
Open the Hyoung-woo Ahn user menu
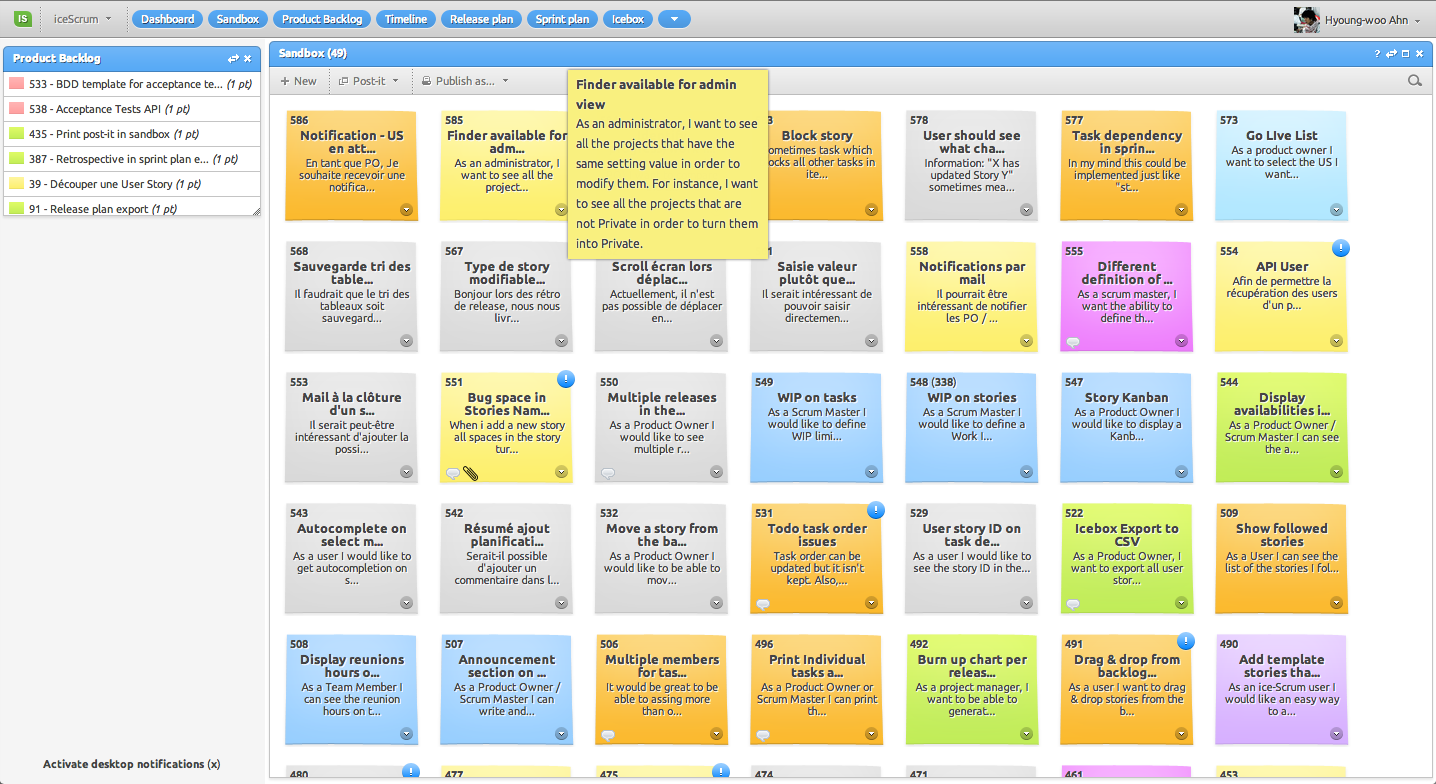click(1372, 20)
